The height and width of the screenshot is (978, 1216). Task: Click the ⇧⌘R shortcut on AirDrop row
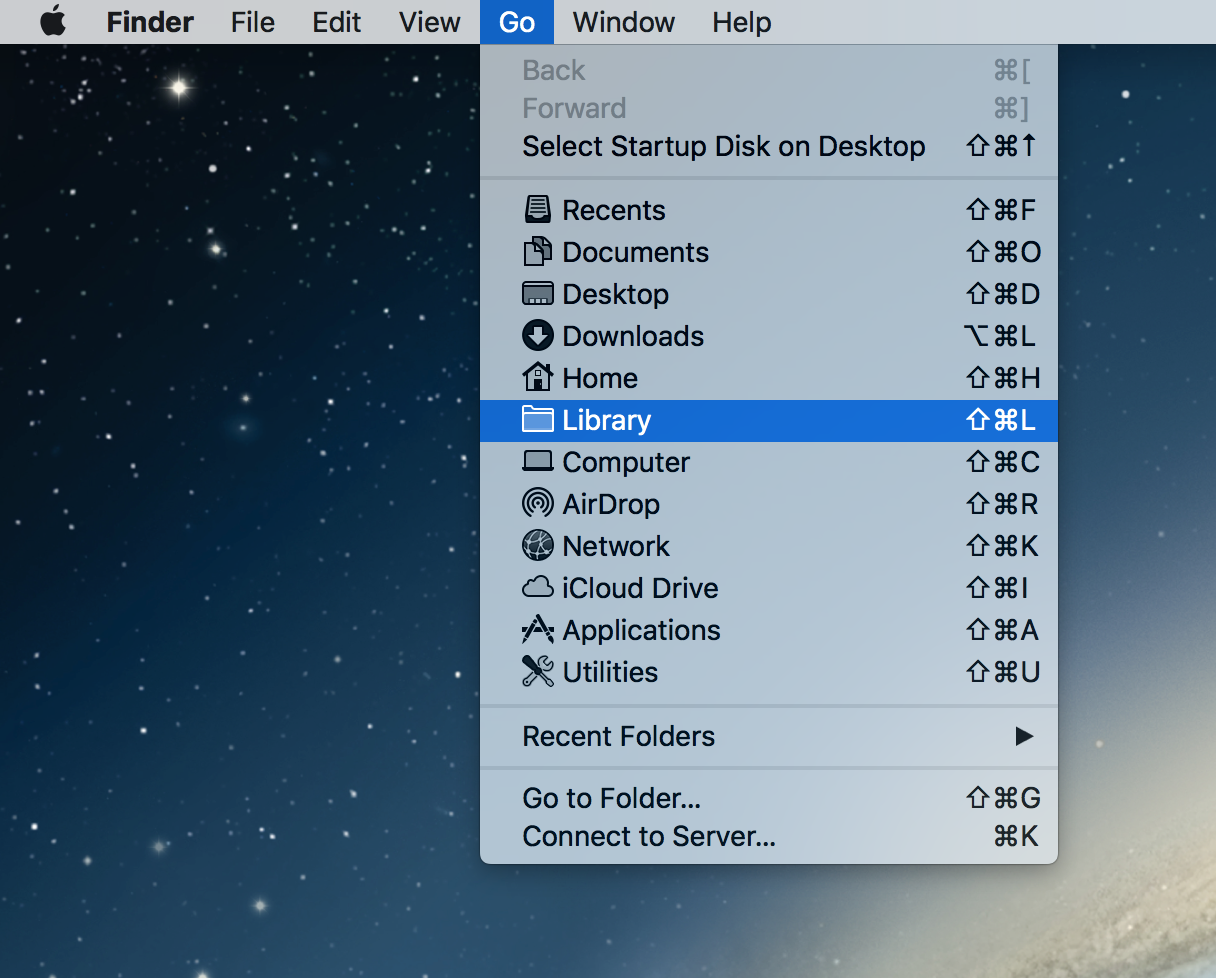(x=1002, y=504)
